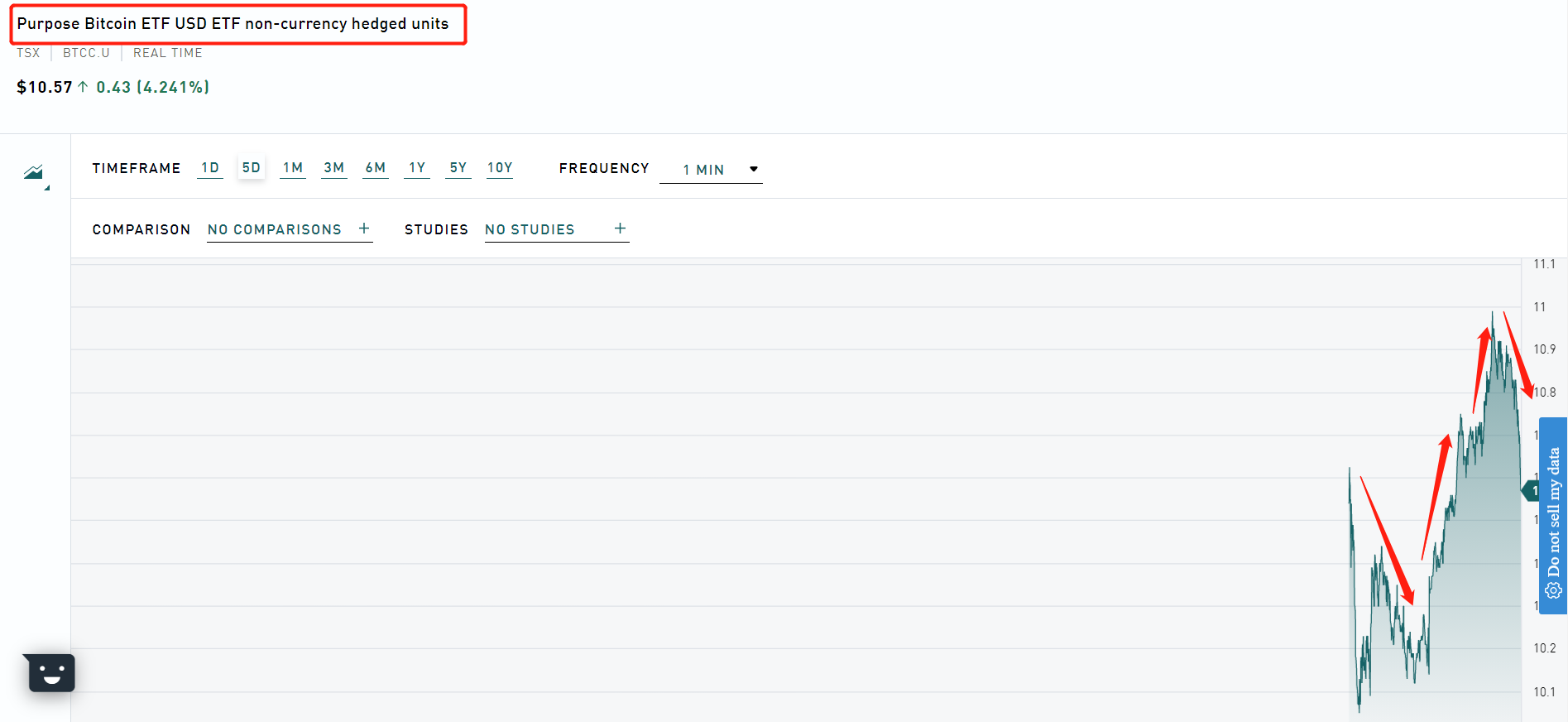This screenshot has width=1568, height=722.
Task: Open the chat bot widget
Action: pos(51,672)
